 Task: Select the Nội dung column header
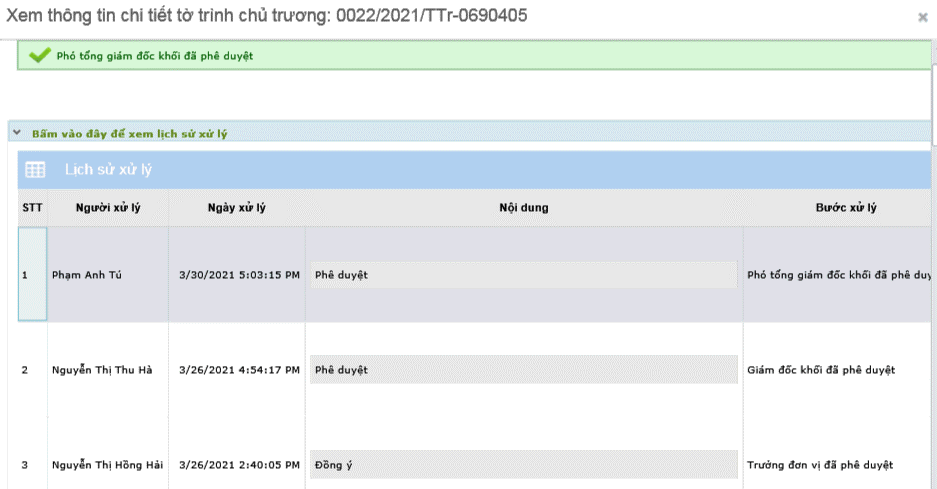pos(524,207)
